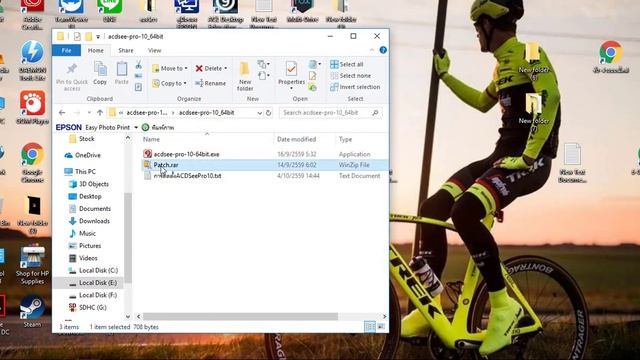
Task: Select the ACDSeePro10.txt text document
Action: (187, 176)
